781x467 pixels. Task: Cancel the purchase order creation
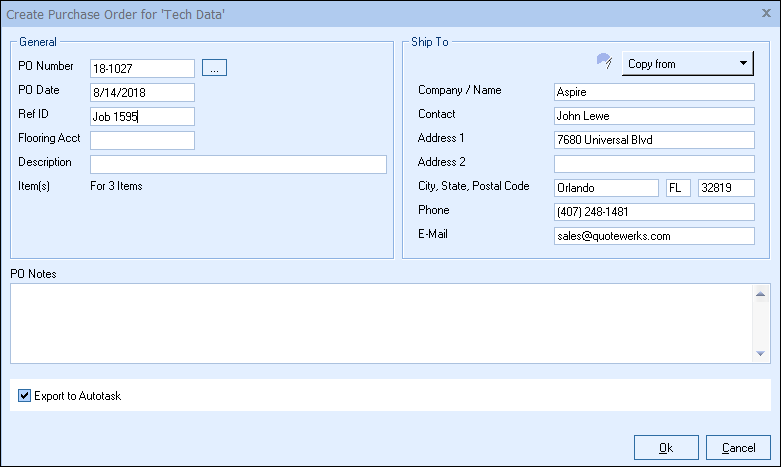(737, 447)
